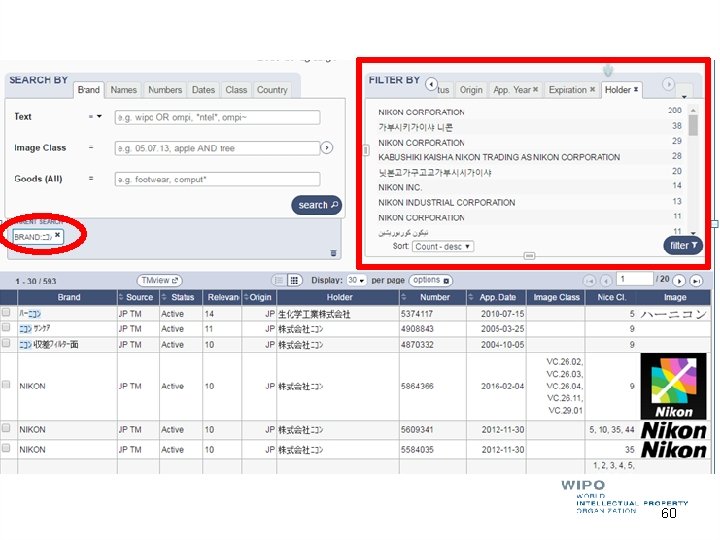This screenshot has height=540, width=720.
Task: Check the box for NIKON row 5584035
Action: [6, 448]
